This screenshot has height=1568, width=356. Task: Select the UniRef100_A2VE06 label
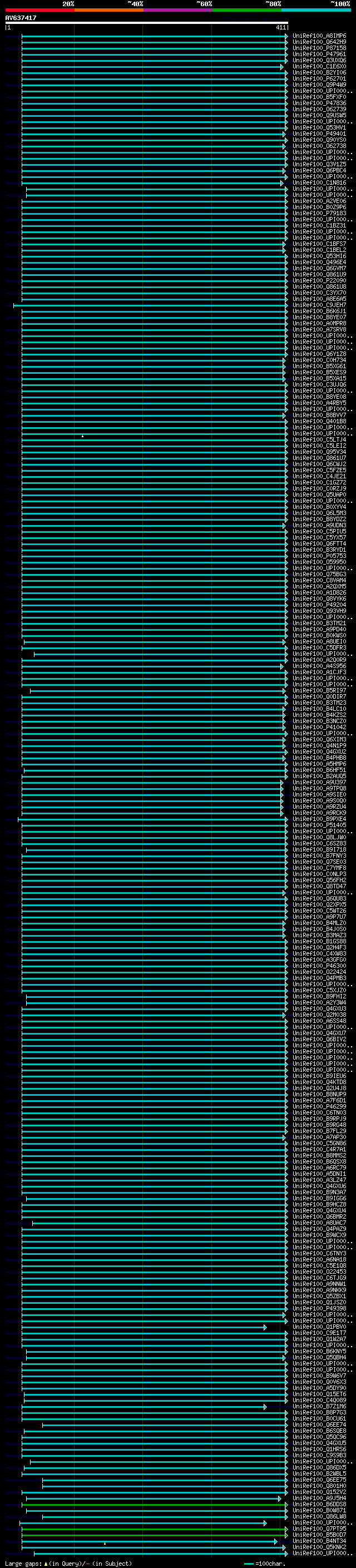tap(319, 201)
